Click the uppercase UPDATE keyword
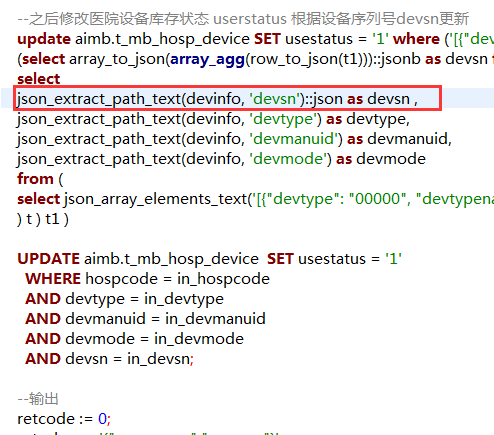The width and height of the screenshot is (494, 435). (x=49, y=259)
